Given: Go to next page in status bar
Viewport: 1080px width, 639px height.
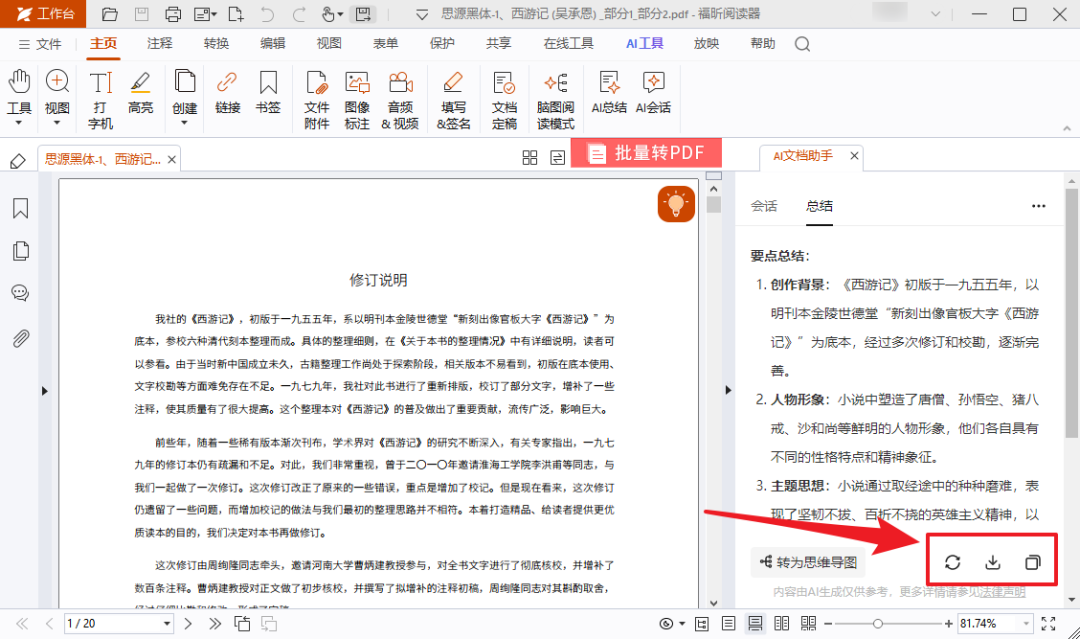Looking at the screenshot, I should pyautogui.click(x=188, y=624).
